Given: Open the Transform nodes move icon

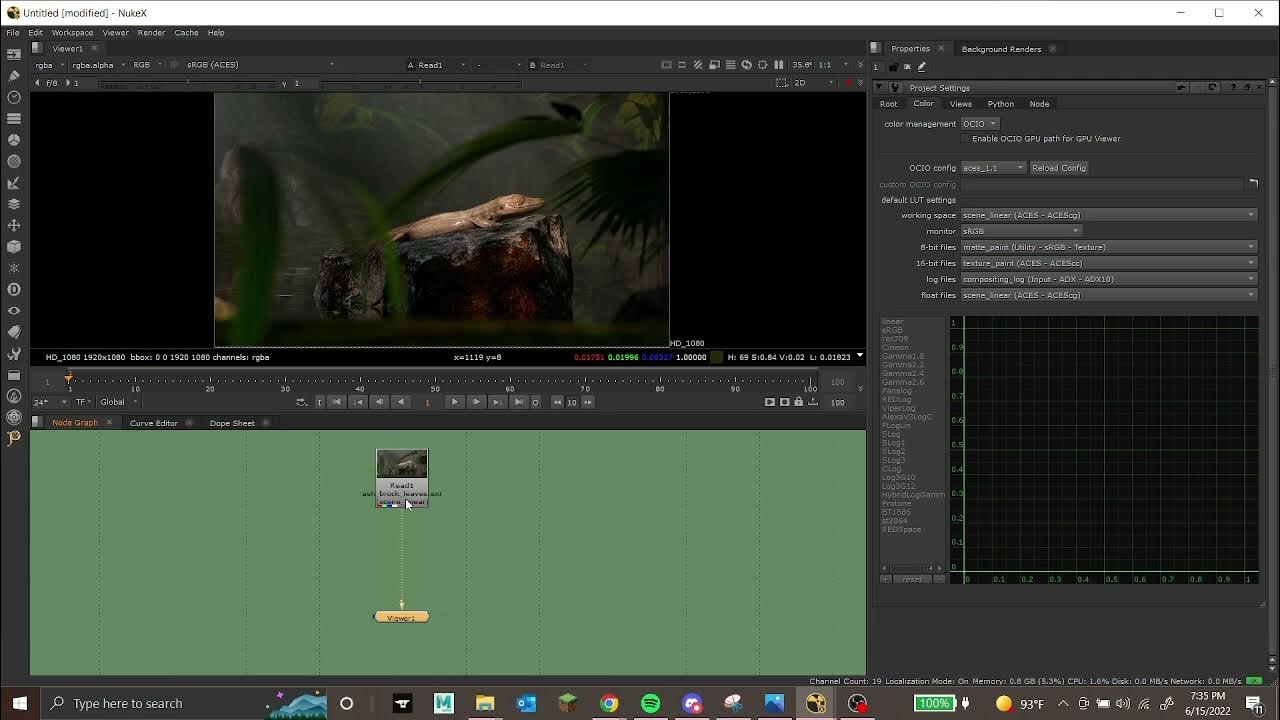Looking at the screenshot, I should click(14, 226).
